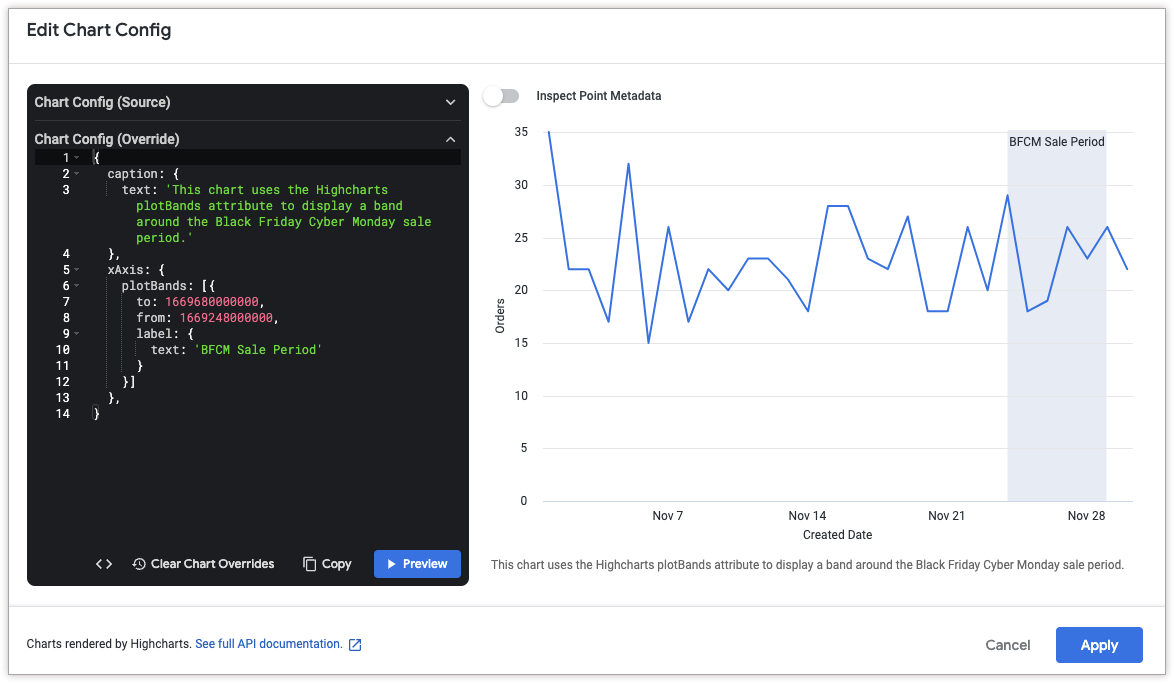The image size is (1174, 683).
Task: Fold the xAxis block at line 5
Action: [77, 270]
